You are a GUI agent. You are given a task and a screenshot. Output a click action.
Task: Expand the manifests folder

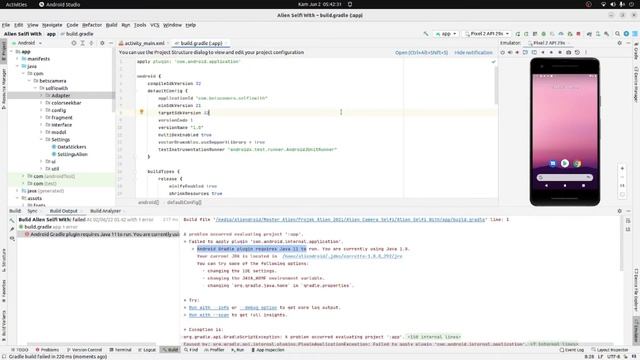18,59
